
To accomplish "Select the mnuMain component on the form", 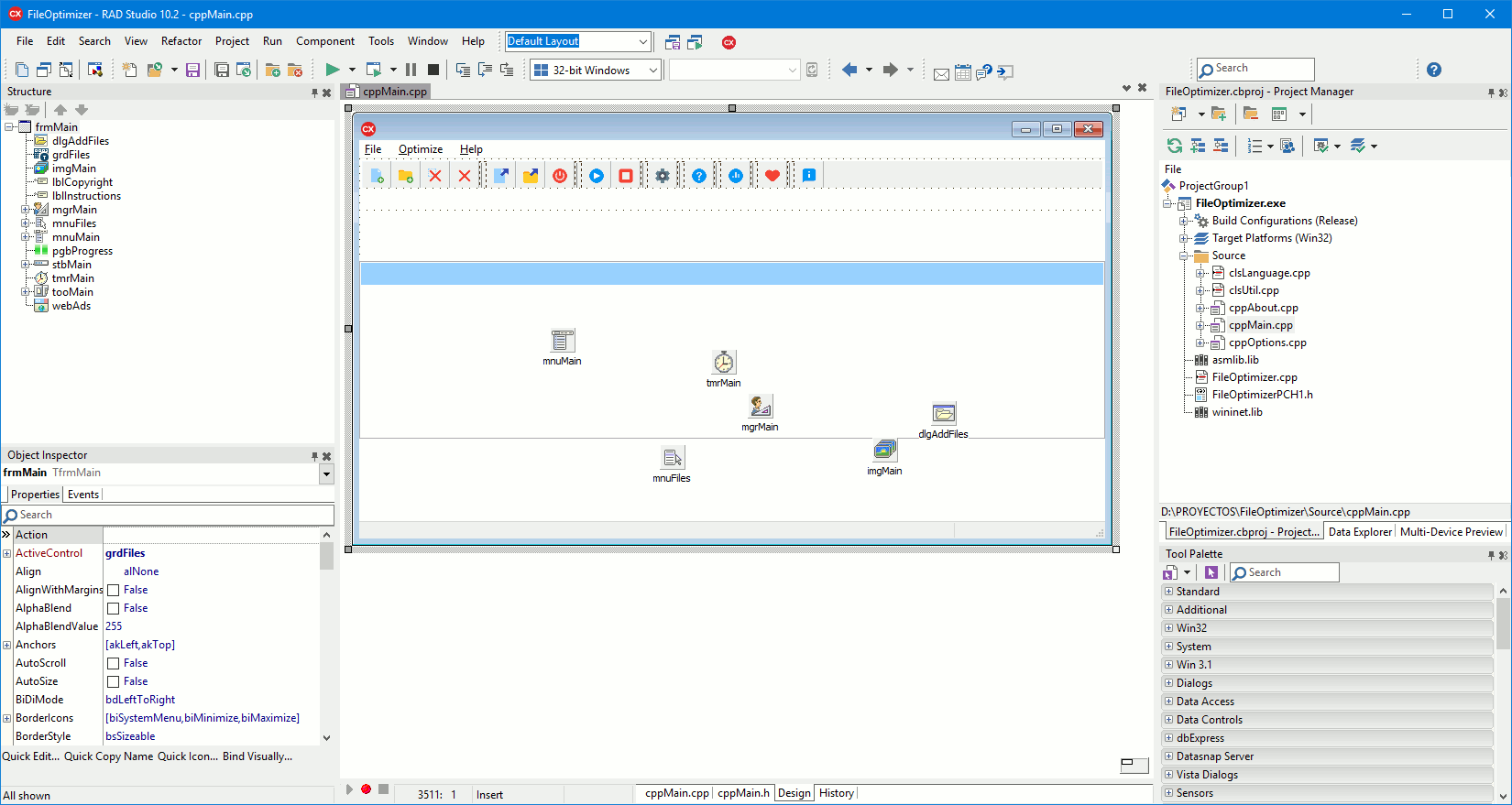I will (x=563, y=341).
